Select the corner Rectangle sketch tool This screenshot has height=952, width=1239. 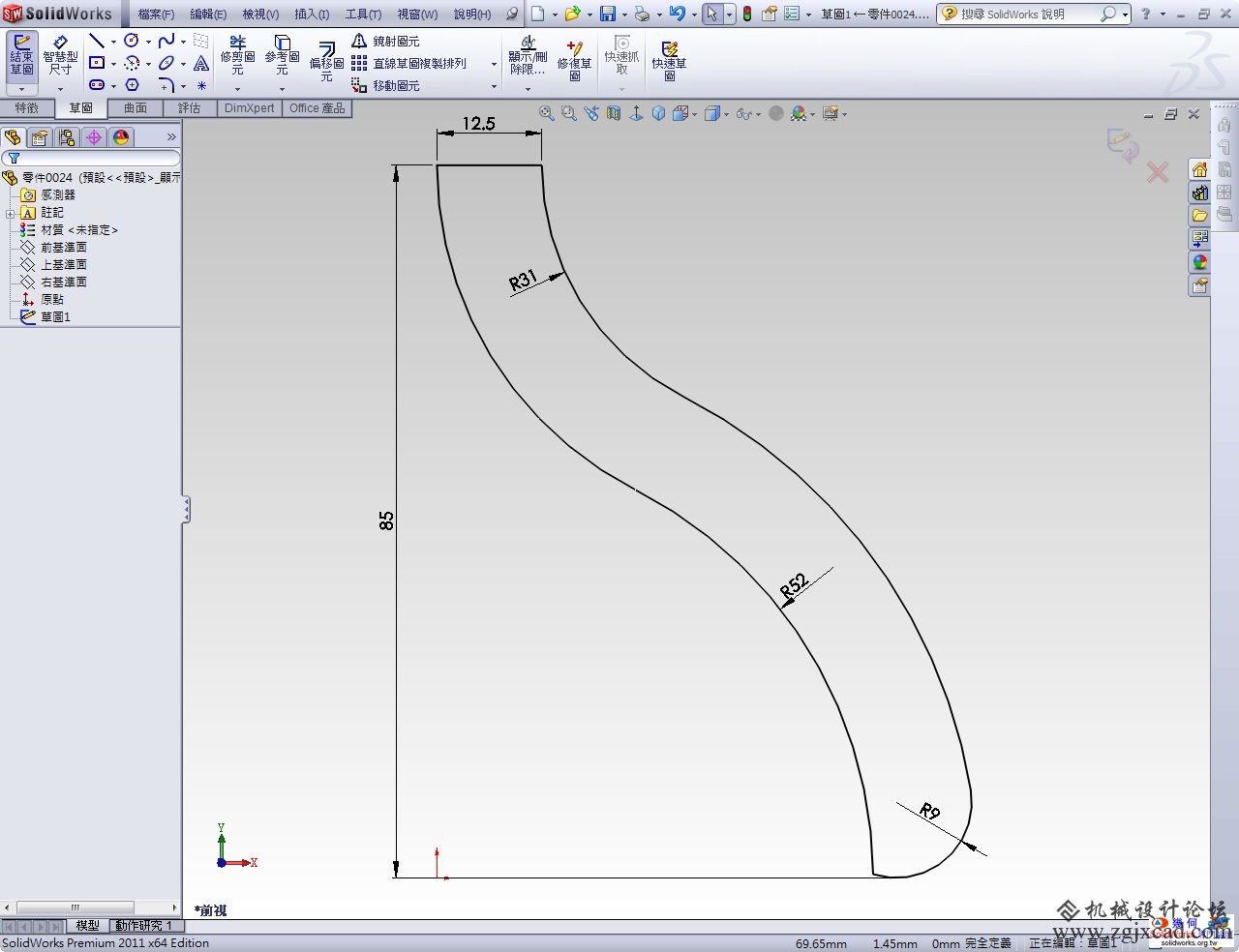tap(96, 63)
